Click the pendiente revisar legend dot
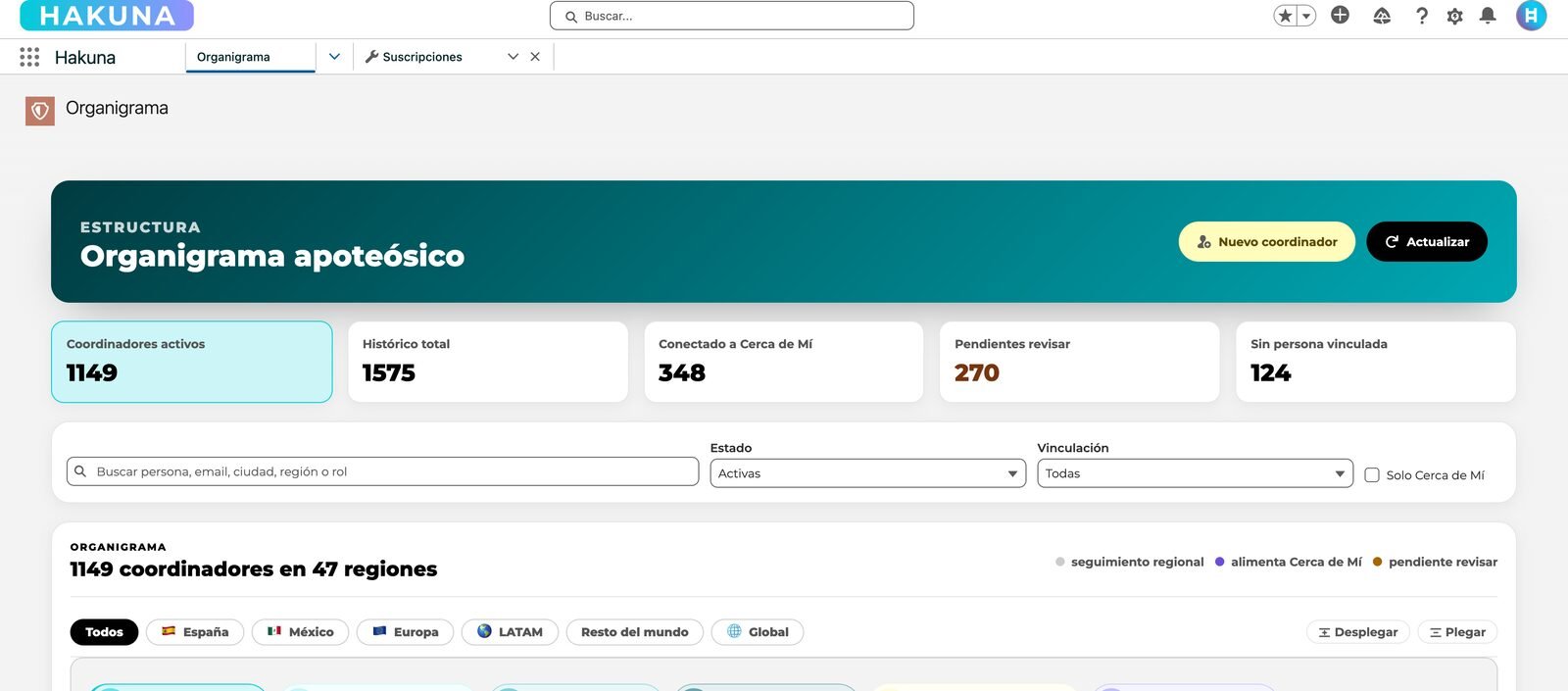 coord(1377,562)
